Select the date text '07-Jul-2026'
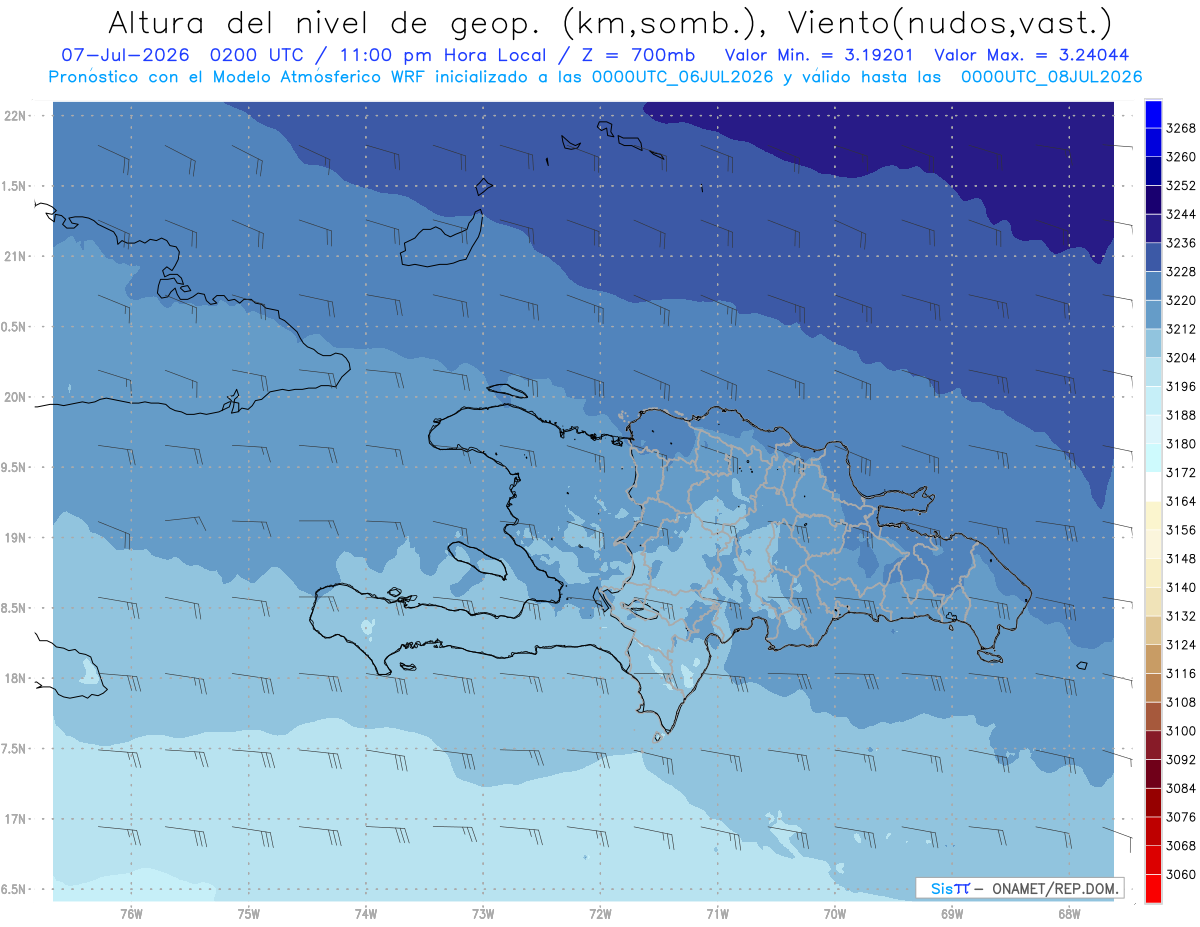Screen dimensions: 1200x927 125,56
